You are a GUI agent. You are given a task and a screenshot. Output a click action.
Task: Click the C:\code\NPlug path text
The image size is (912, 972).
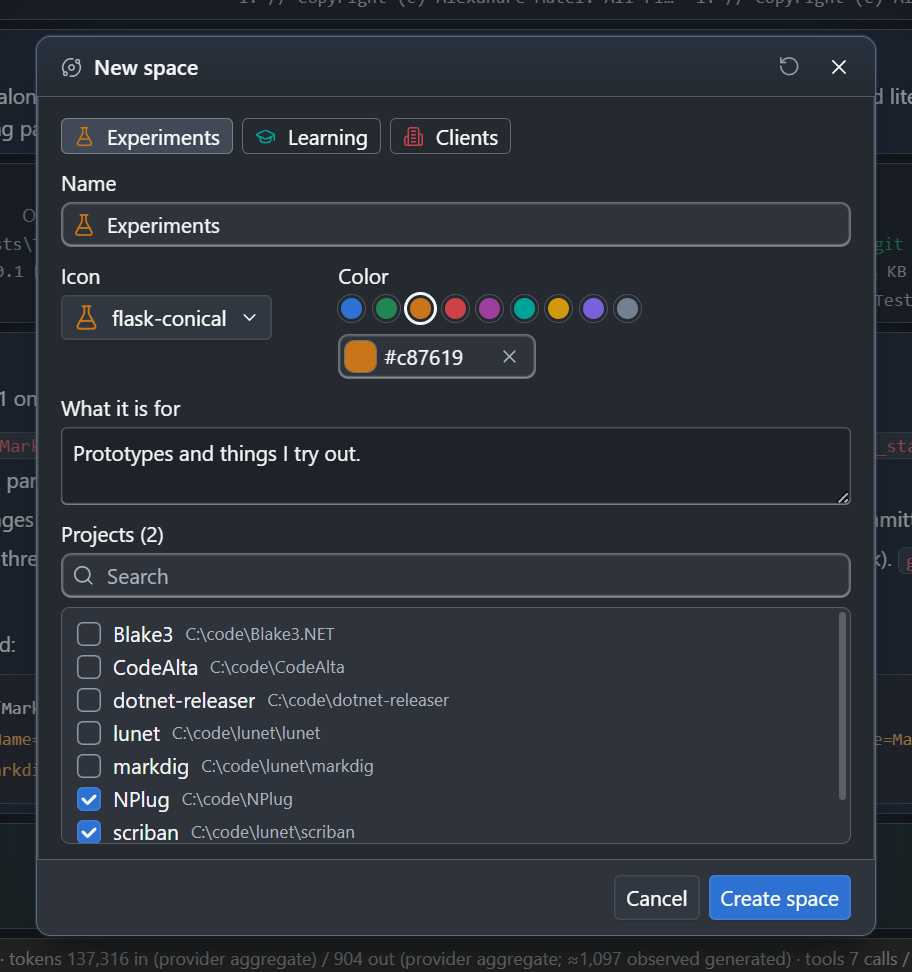(x=237, y=799)
